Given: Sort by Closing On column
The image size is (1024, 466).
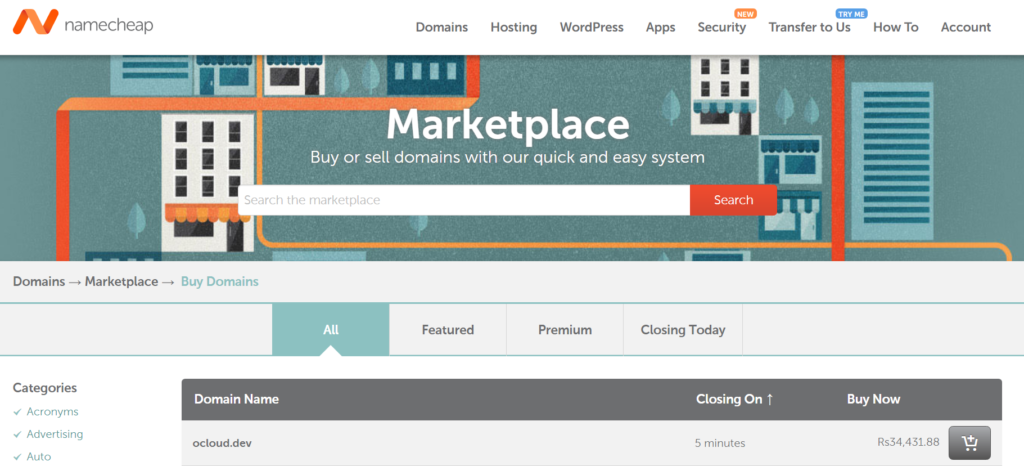Looking at the screenshot, I should [x=735, y=399].
